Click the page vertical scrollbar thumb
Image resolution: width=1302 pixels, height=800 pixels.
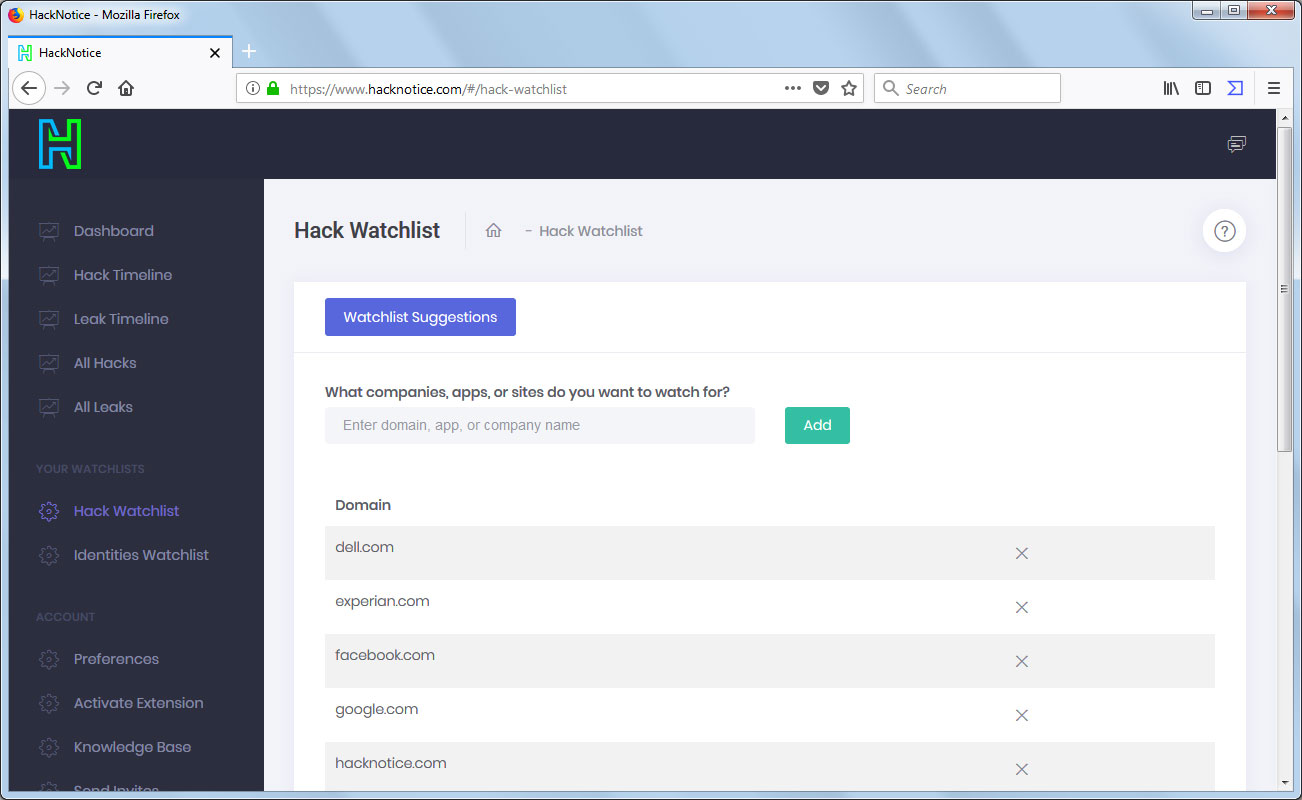[1285, 290]
